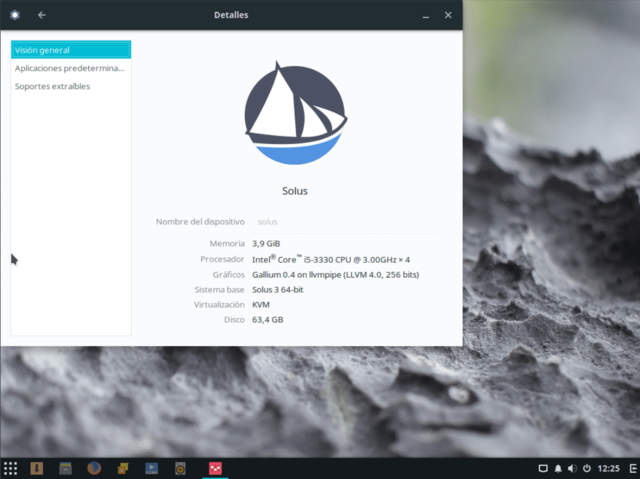Minimize the Detalles window
640x479 pixels.
coord(426,16)
